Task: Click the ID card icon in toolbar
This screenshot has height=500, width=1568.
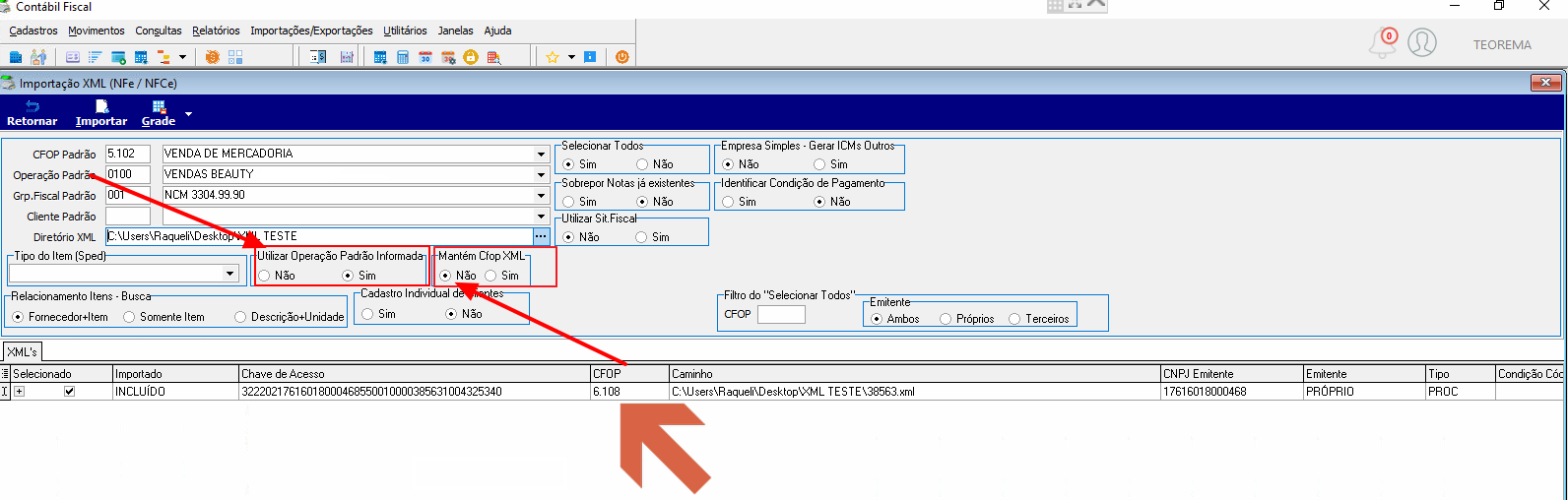Action: coord(73,57)
